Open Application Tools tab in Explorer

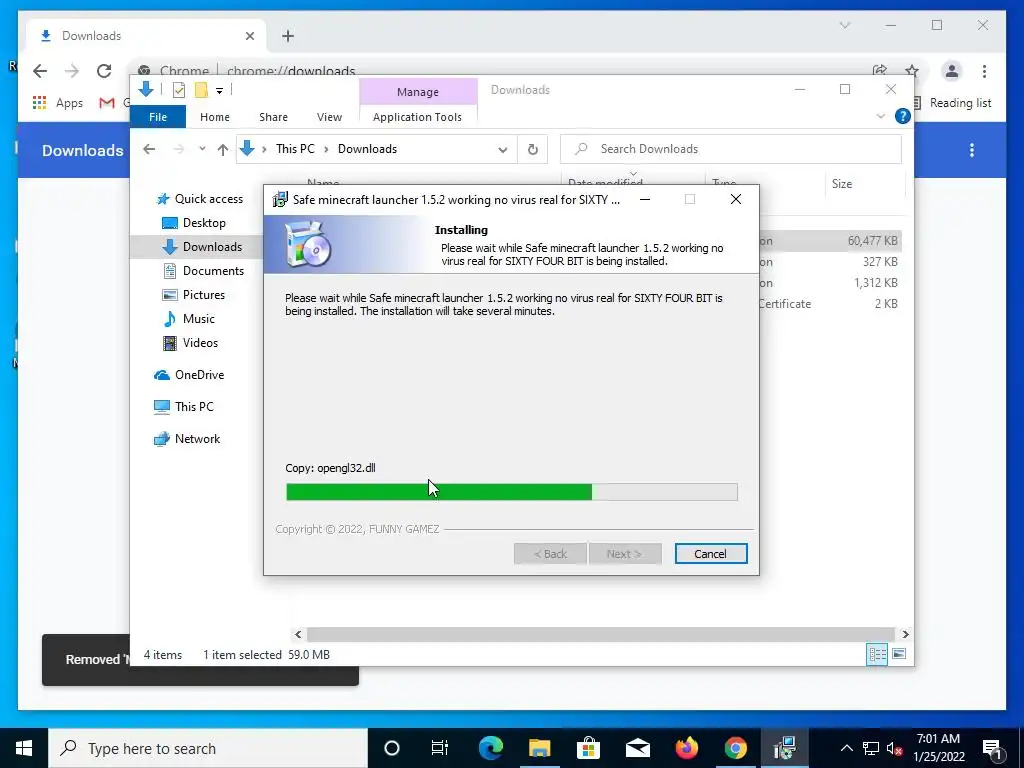417,117
